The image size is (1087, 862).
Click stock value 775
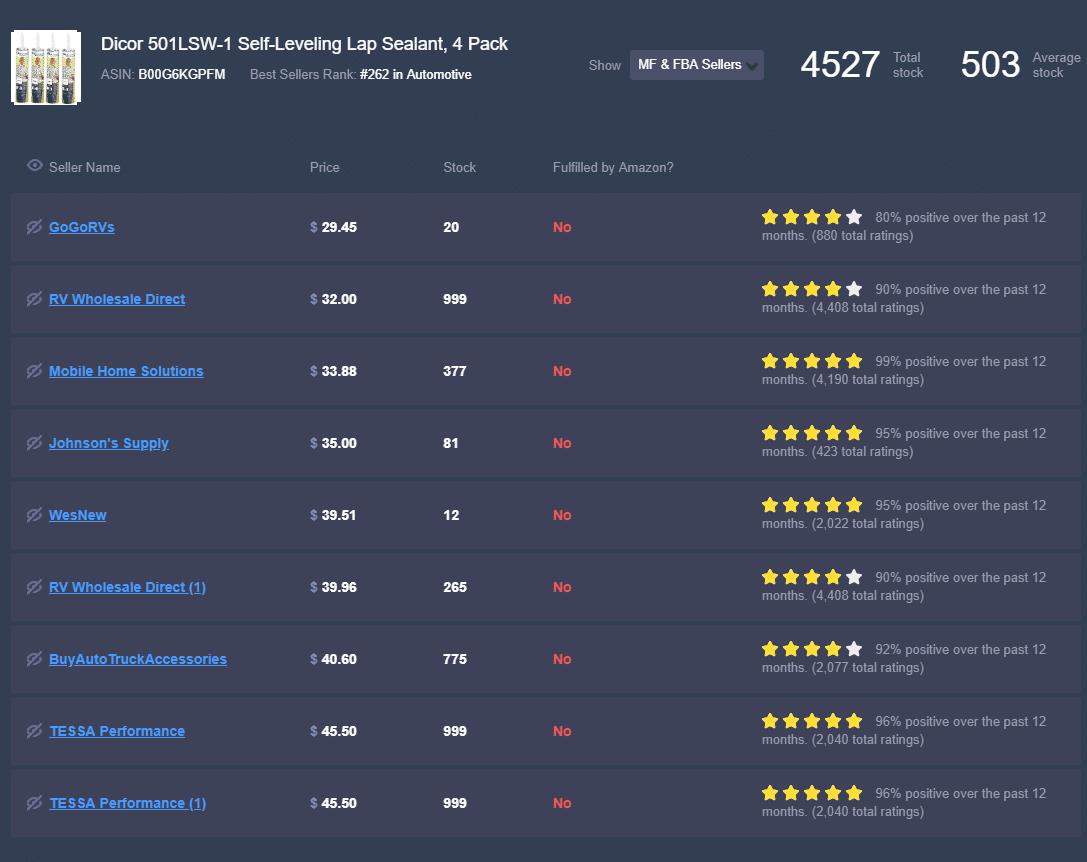point(455,660)
